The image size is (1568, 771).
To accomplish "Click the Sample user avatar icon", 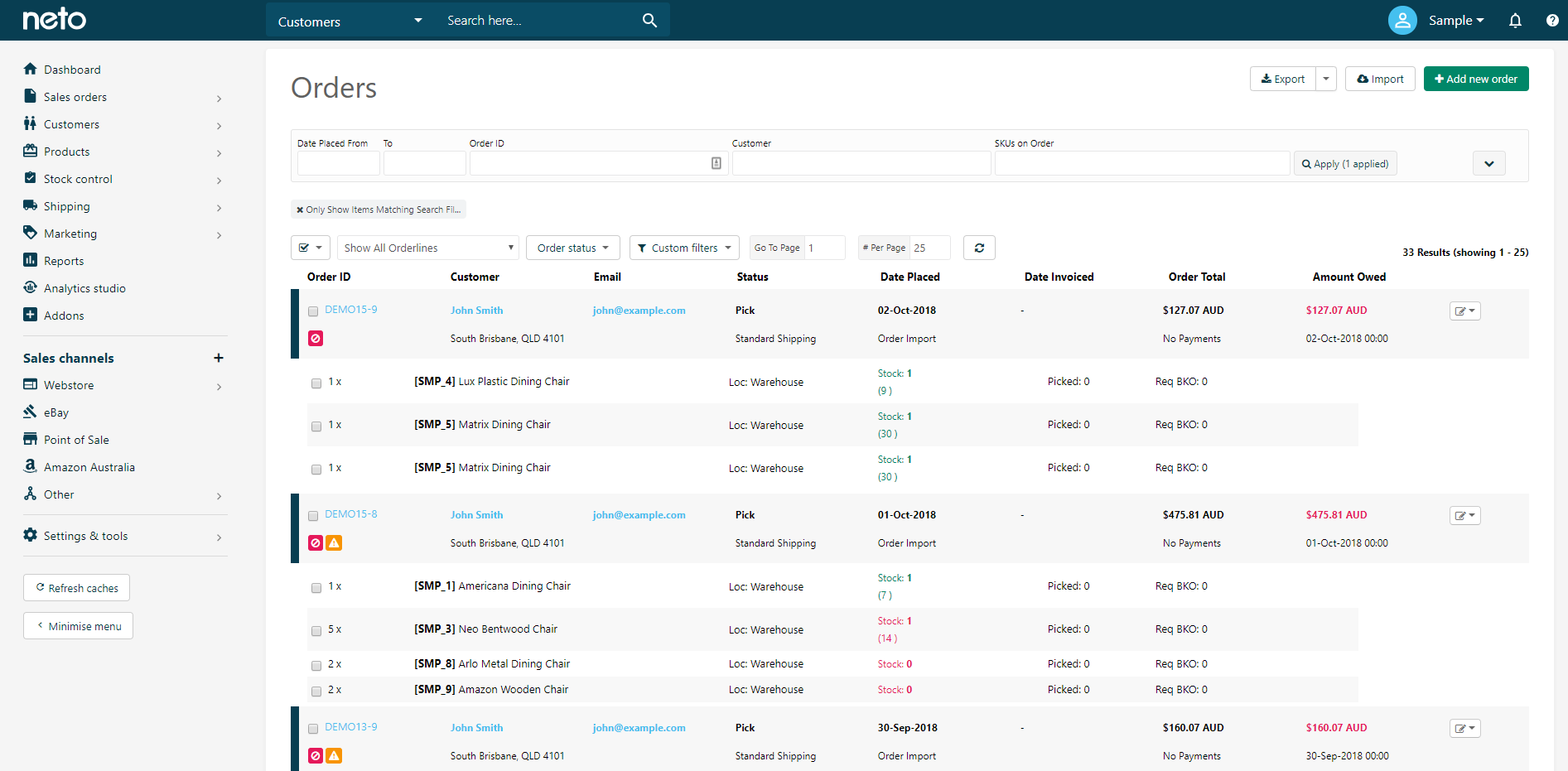I will coord(1402,21).
